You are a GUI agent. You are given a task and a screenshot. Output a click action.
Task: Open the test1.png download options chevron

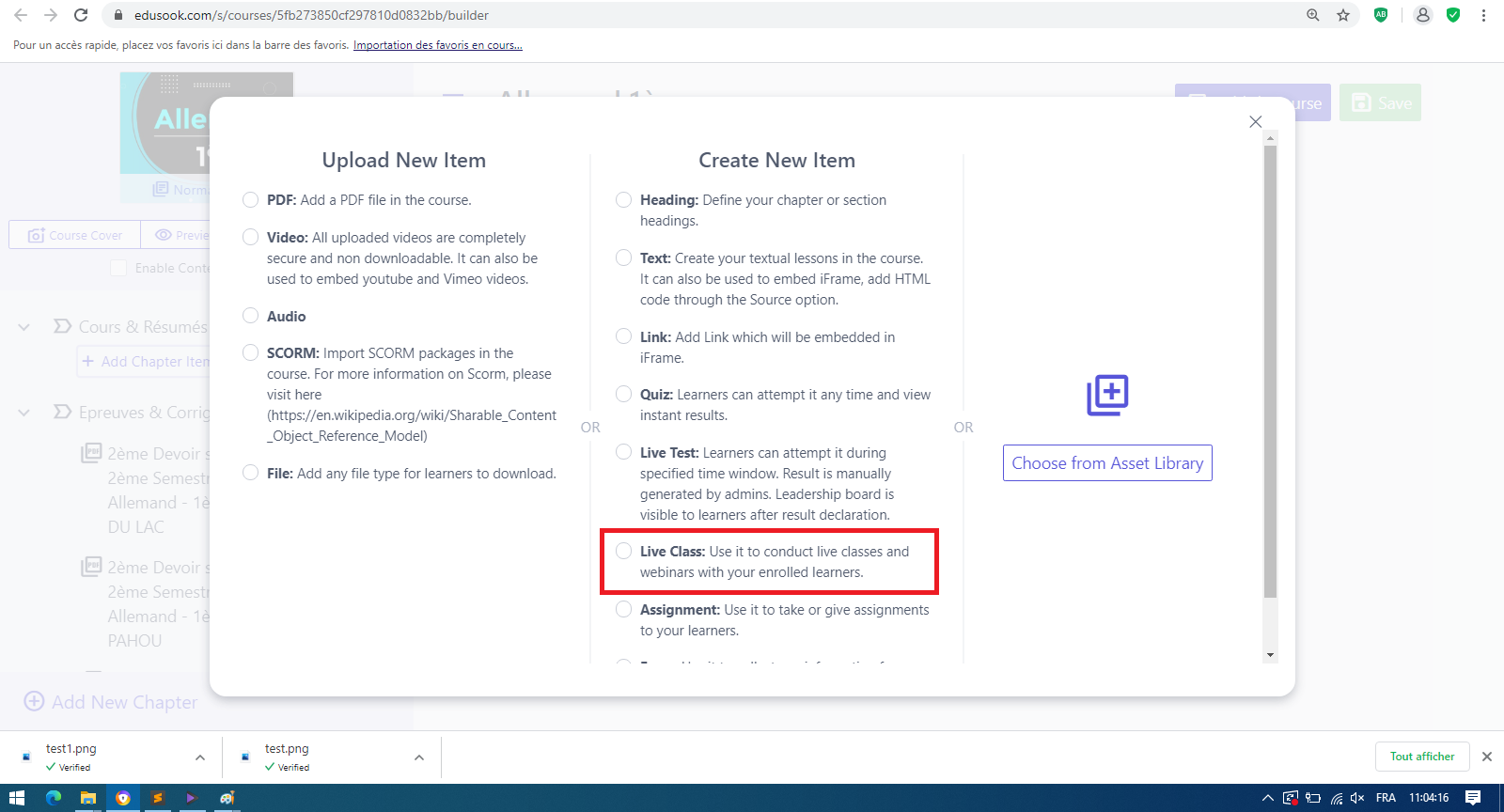(x=200, y=757)
